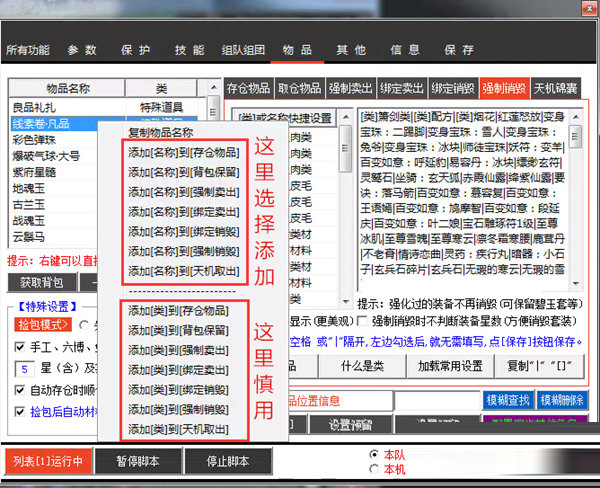Select 战魂玉 in the item list
The width and height of the screenshot is (600, 488).
tap(29, 221)
